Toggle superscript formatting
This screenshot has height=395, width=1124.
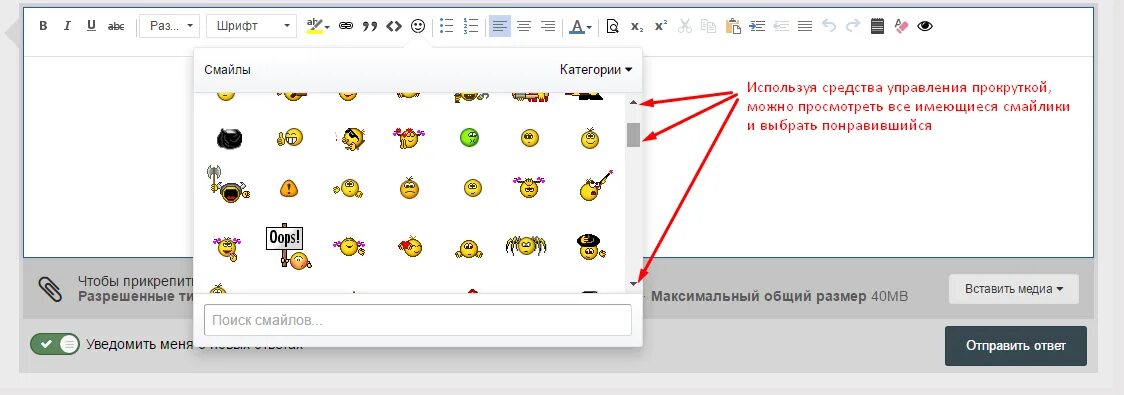[x=661, y=27]
